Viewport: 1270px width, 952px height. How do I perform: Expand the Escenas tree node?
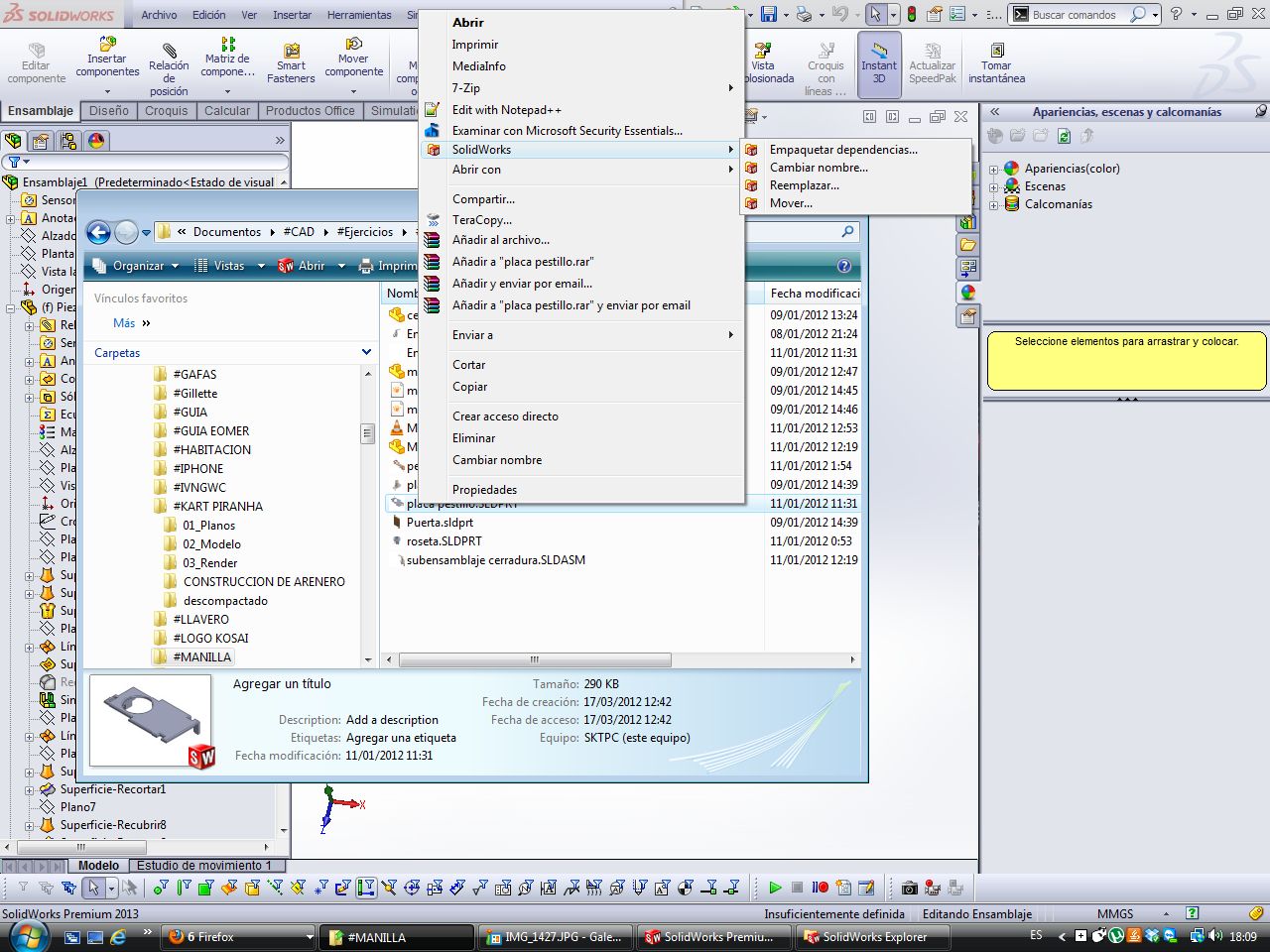click(993, 186)
